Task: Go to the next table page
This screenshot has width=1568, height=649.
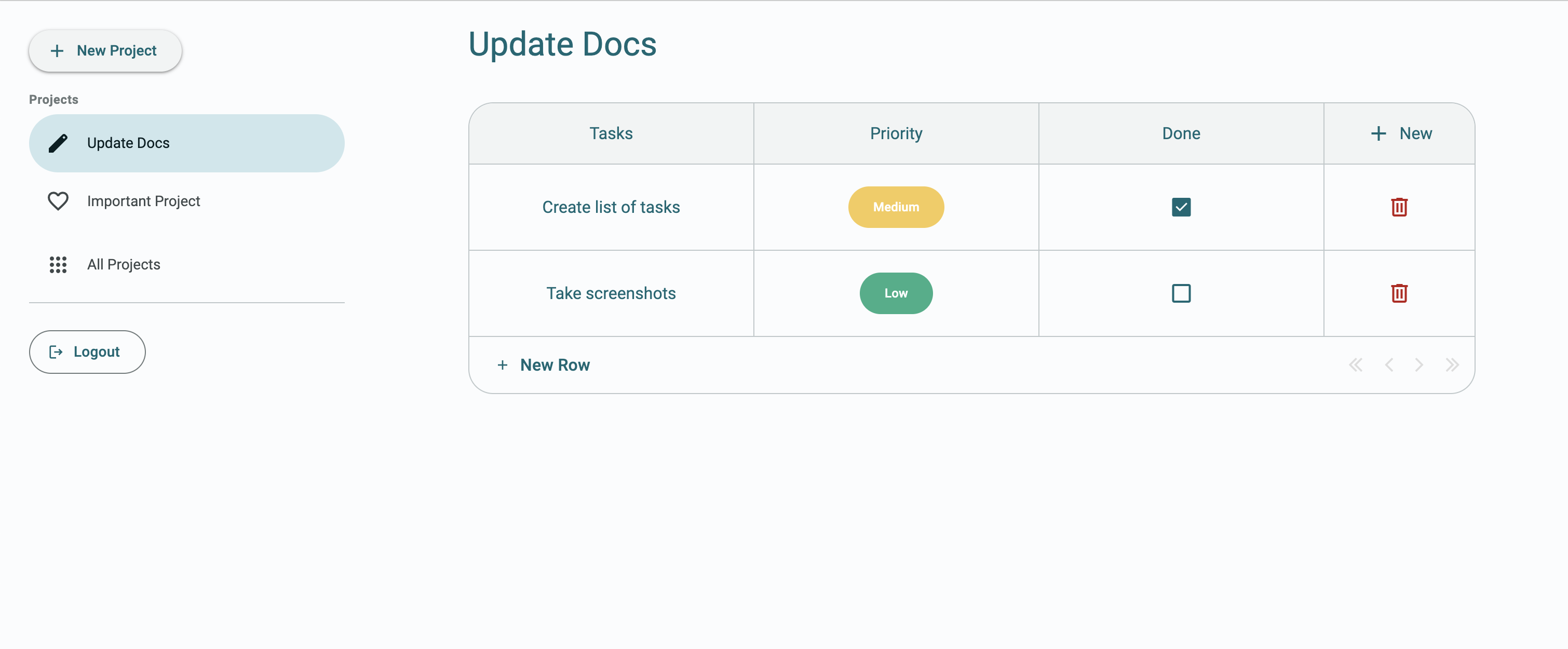Action: 1419,364
